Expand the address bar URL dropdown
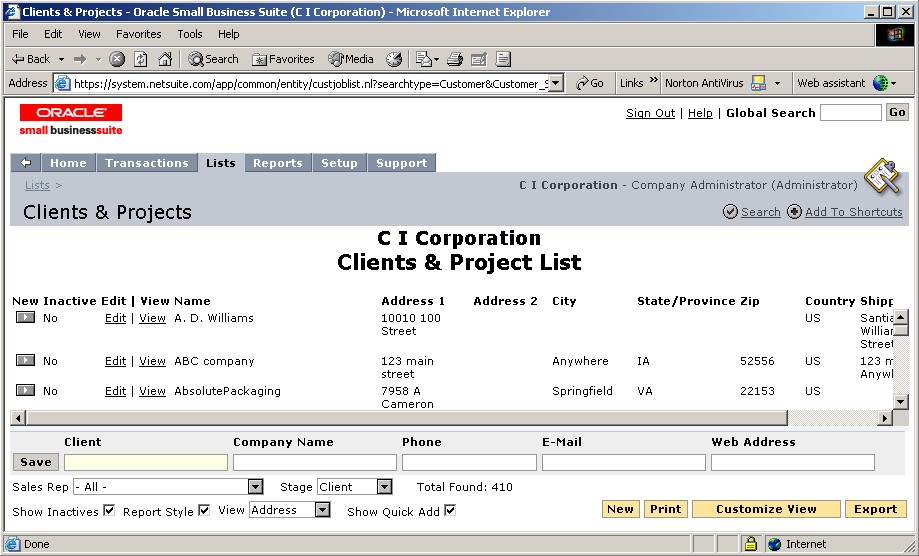 point(557,83)
